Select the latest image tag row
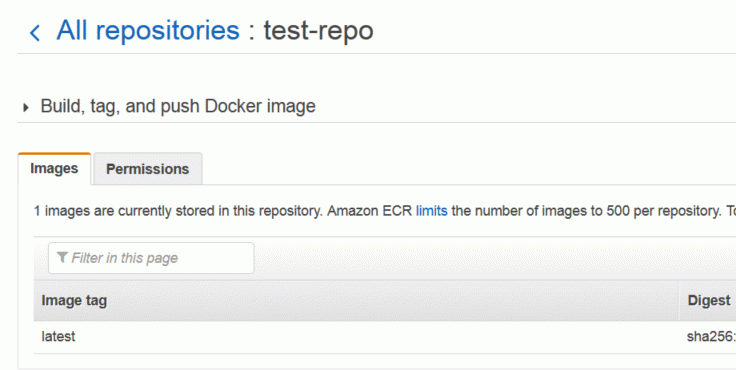This screenshot has height=370, width=736. 385,337
